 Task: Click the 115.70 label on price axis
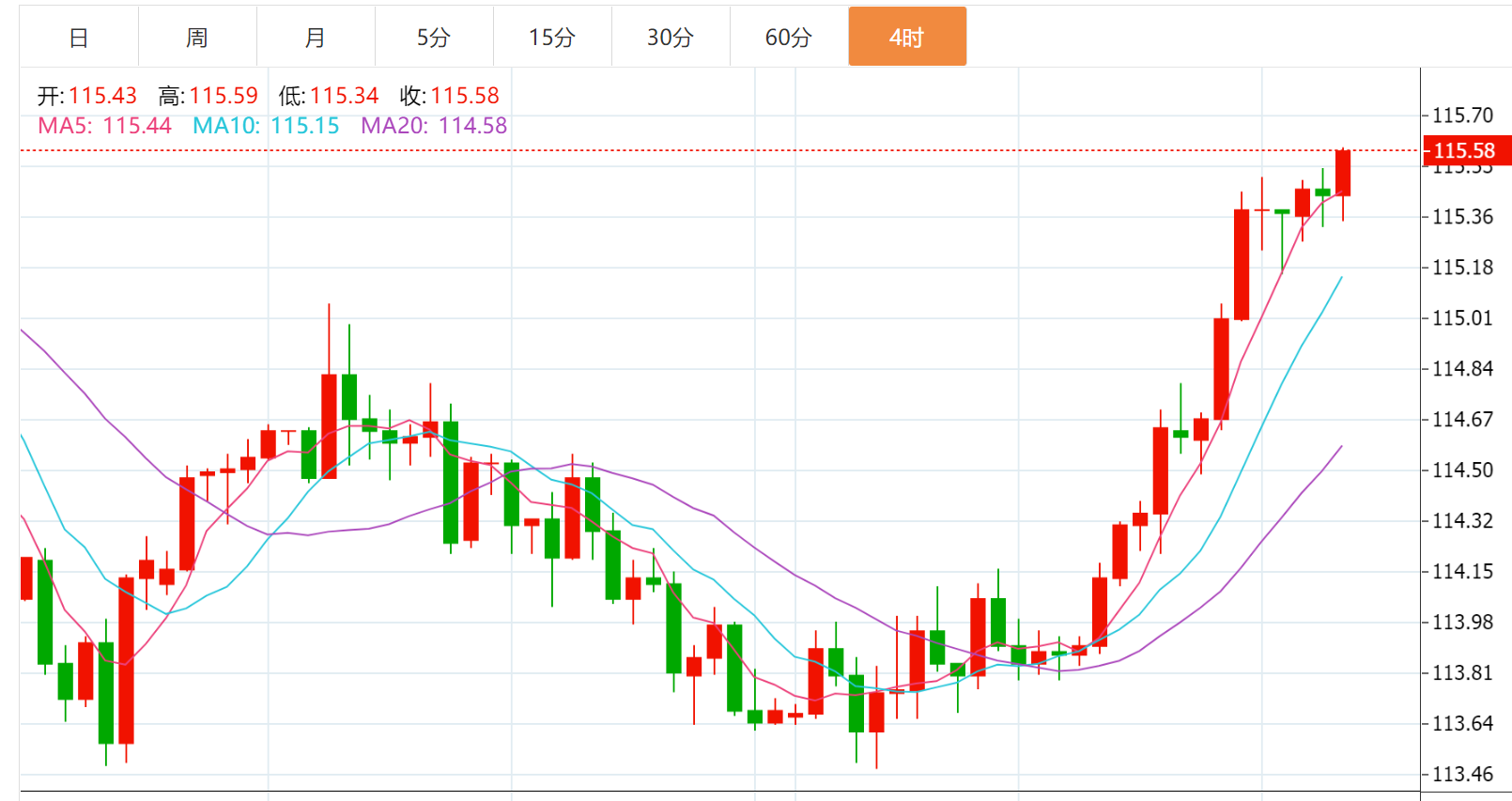[x=1462, y=116]
